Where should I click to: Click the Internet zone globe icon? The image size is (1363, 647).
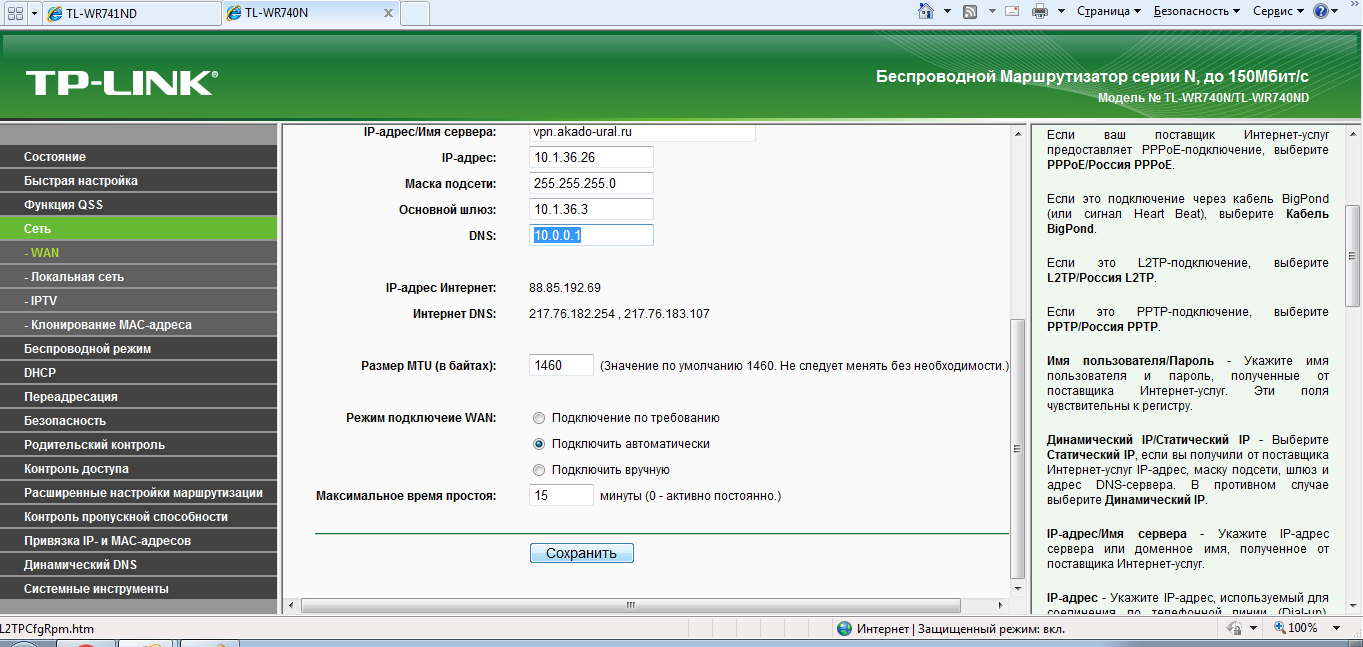coord(844,629)
